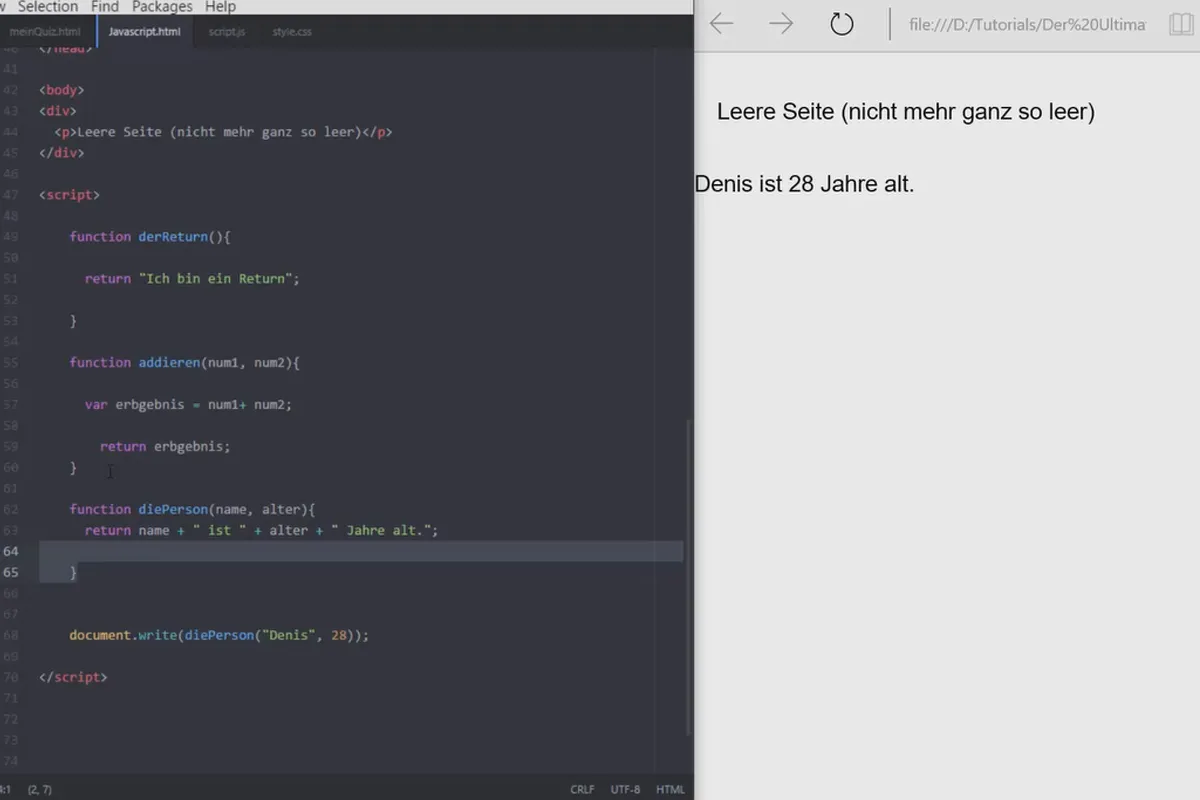Click 'Leere Seite' heading text in browser

pyautogui.click(x=906, y=112)
